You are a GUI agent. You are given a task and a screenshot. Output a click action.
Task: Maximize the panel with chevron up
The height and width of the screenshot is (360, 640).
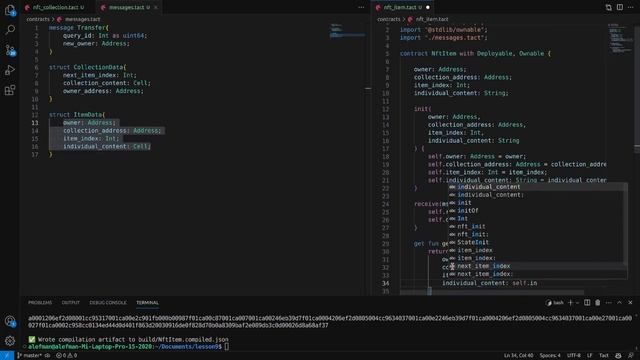[x=620, y=302]
